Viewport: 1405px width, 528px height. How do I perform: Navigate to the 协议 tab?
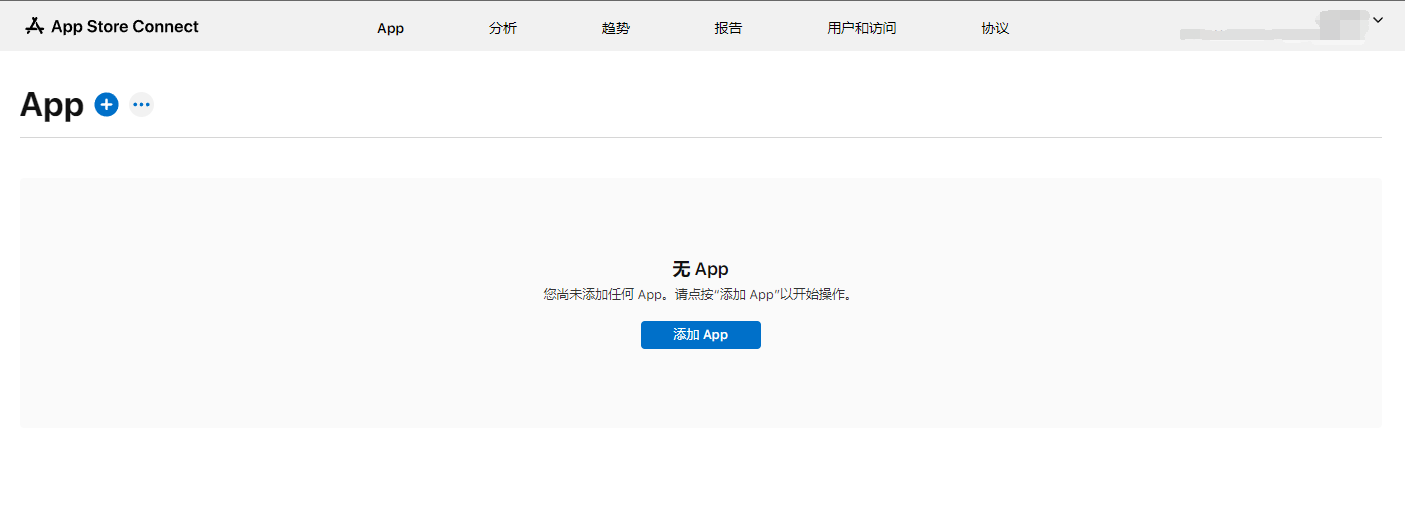995,28
